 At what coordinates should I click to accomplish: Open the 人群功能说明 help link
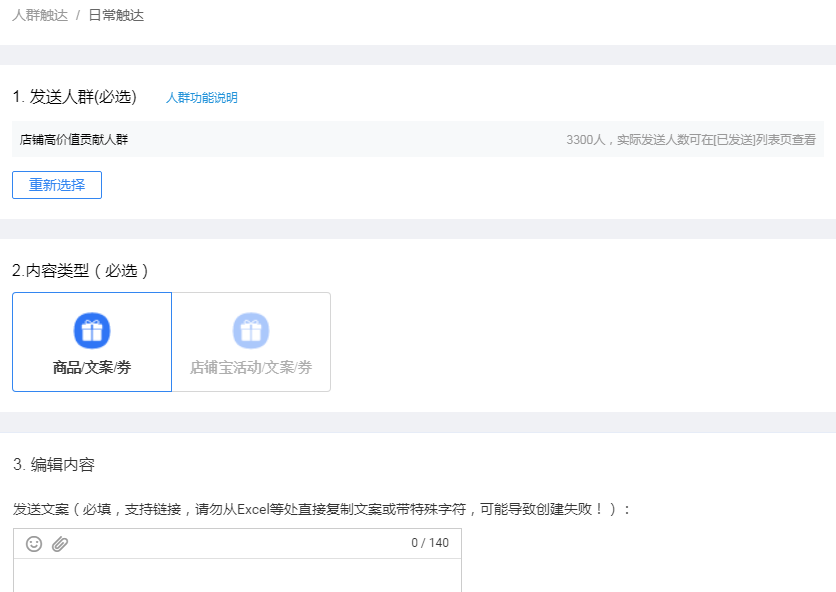[x=201, y=98]
